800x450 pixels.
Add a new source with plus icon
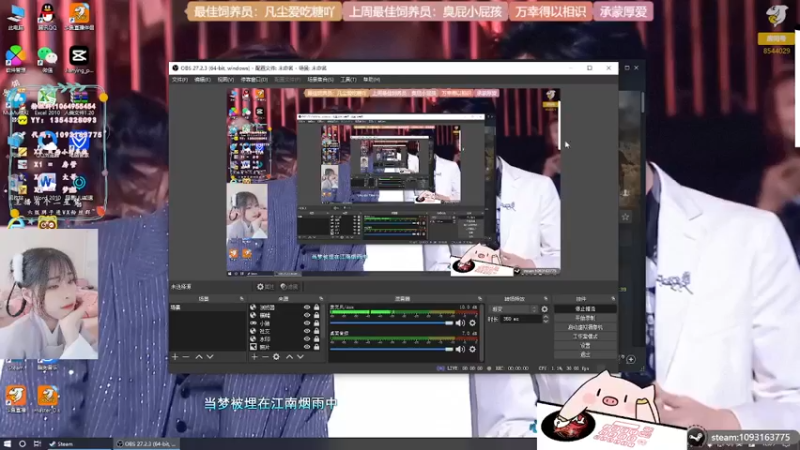tap(254, 357)
